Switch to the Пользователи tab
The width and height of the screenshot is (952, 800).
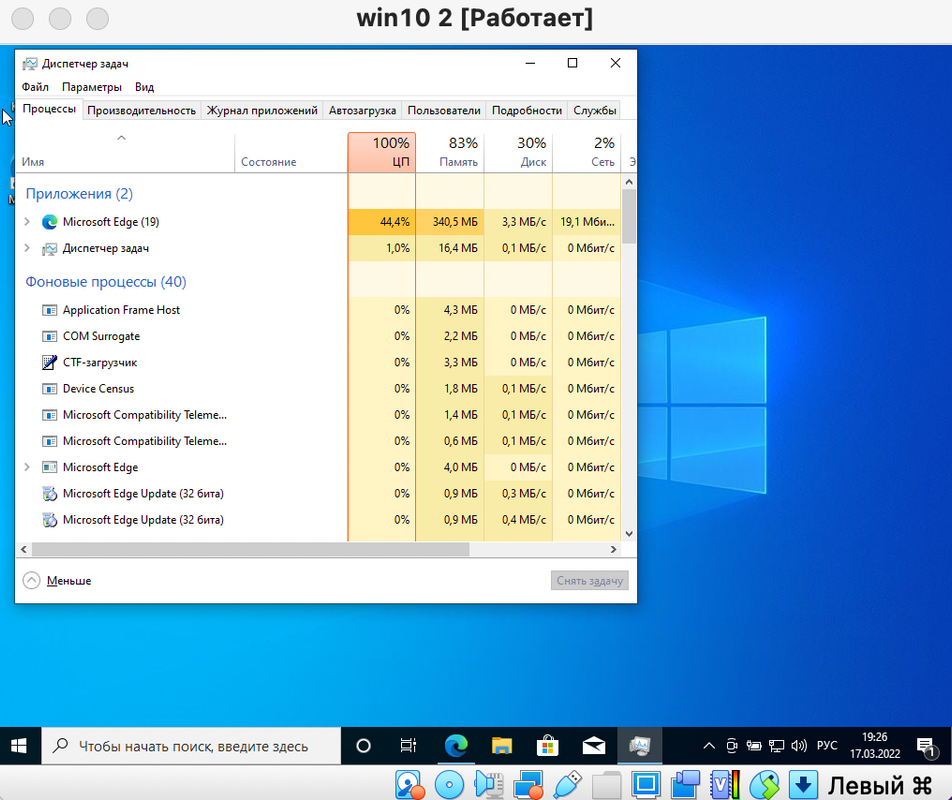click(444, 110)
